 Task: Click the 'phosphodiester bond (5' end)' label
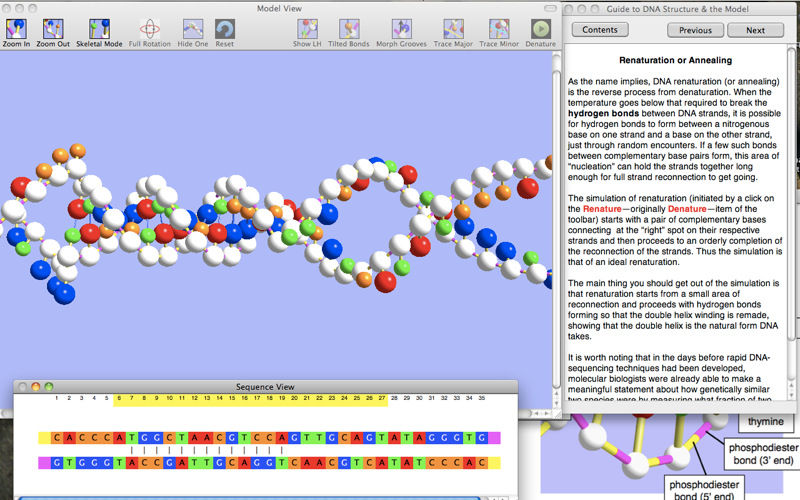coord(704,489)
